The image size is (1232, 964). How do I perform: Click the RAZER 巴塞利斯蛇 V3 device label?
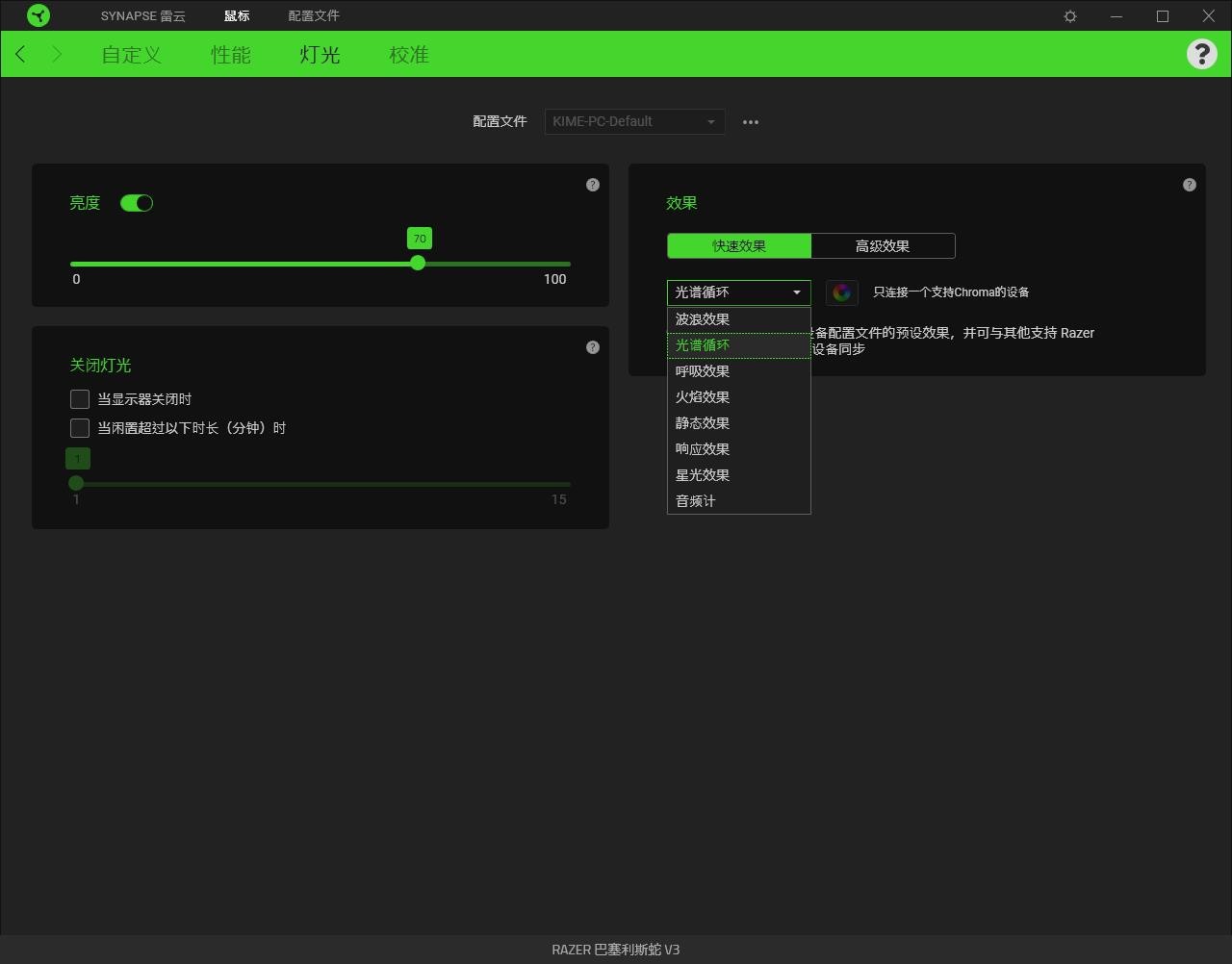pos(616,950)
